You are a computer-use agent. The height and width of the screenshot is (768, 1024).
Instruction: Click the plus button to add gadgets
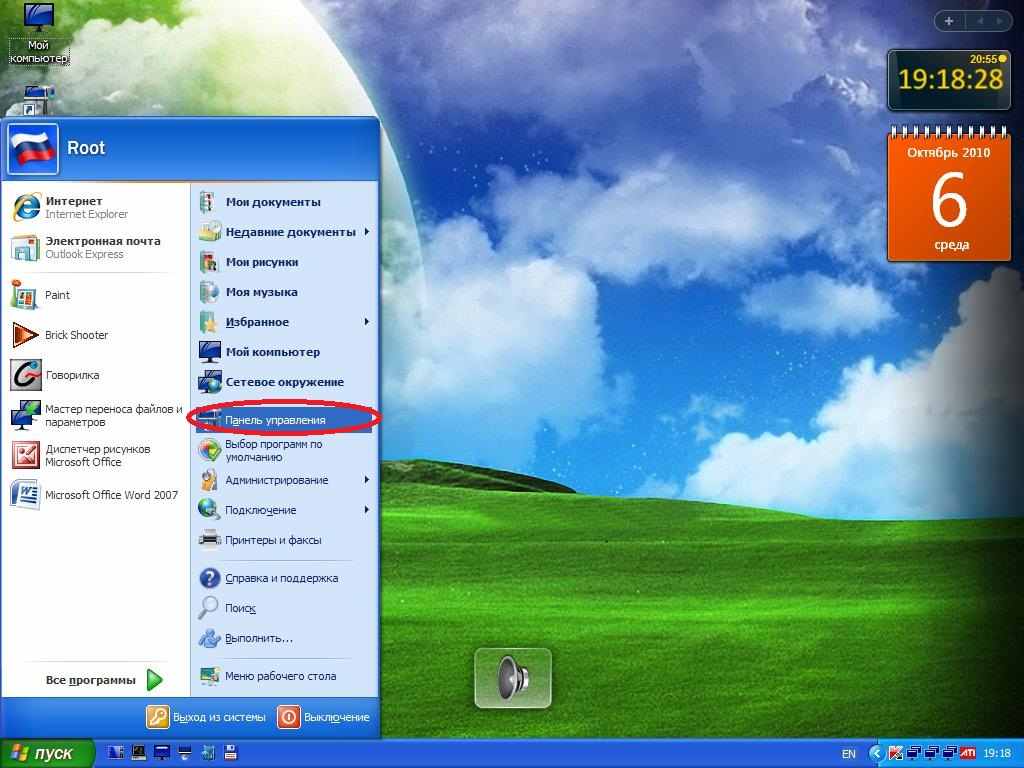949,21
